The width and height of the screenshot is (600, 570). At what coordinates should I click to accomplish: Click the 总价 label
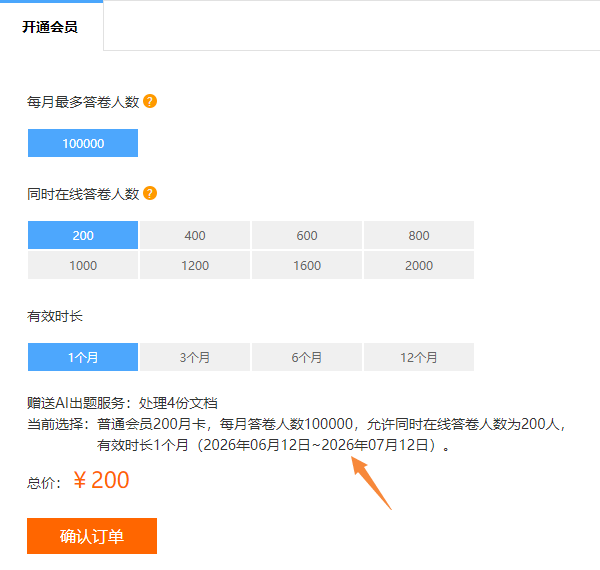[44, 482]
